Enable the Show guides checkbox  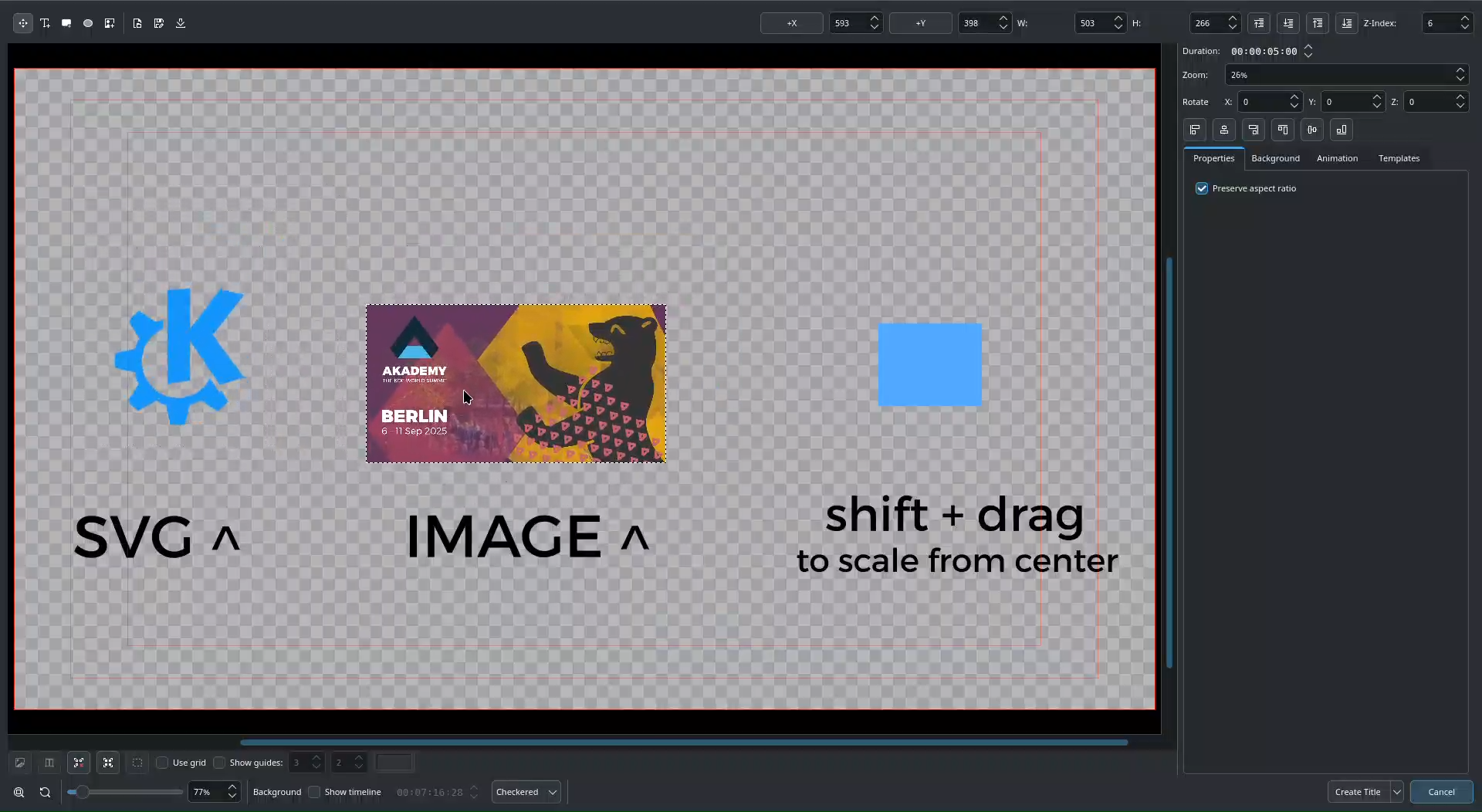coord(219,763)
